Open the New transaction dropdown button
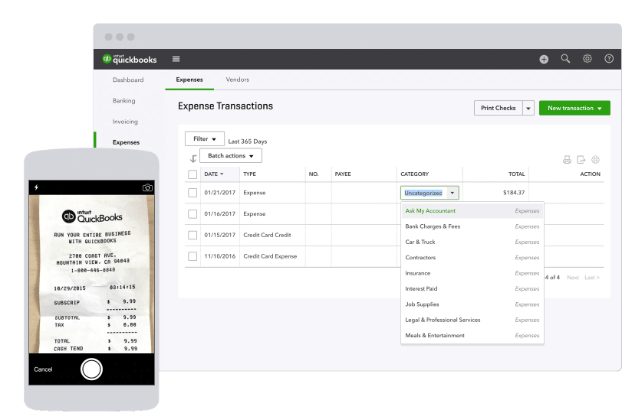 pos(574,108)
